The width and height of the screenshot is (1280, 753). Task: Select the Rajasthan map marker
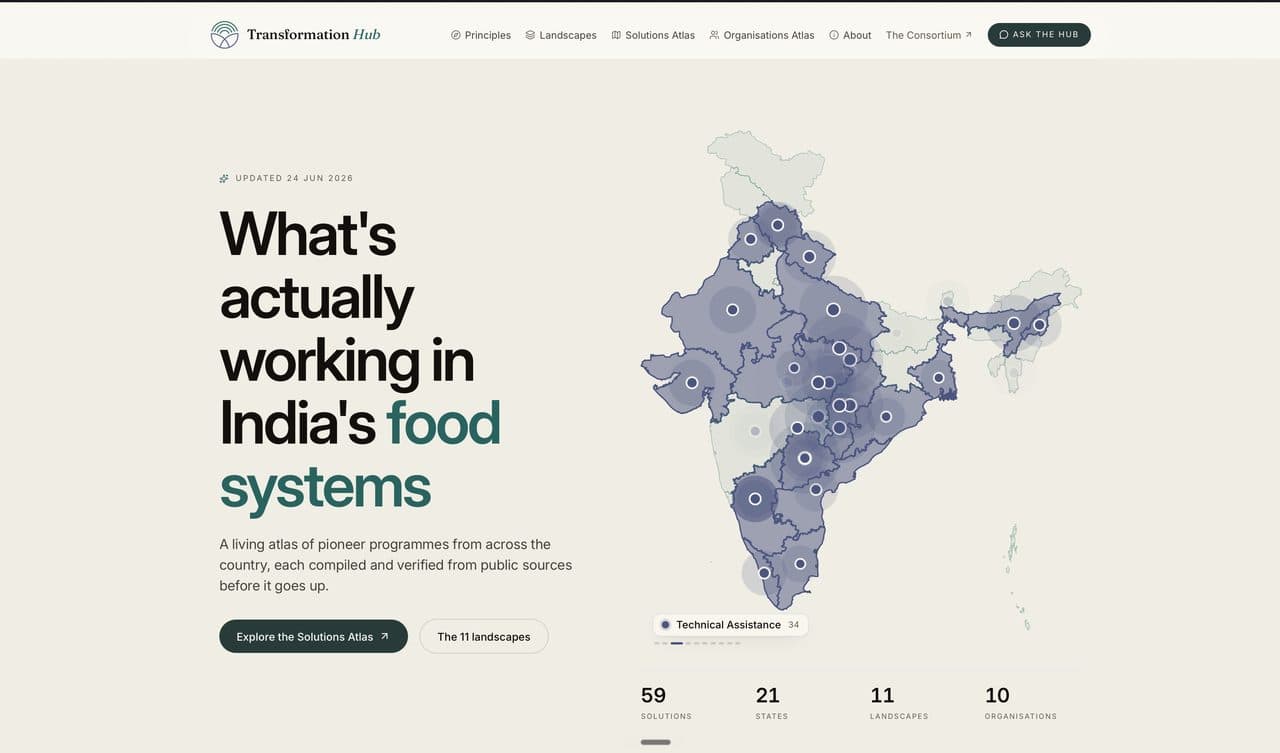click(x=732, y=310)
